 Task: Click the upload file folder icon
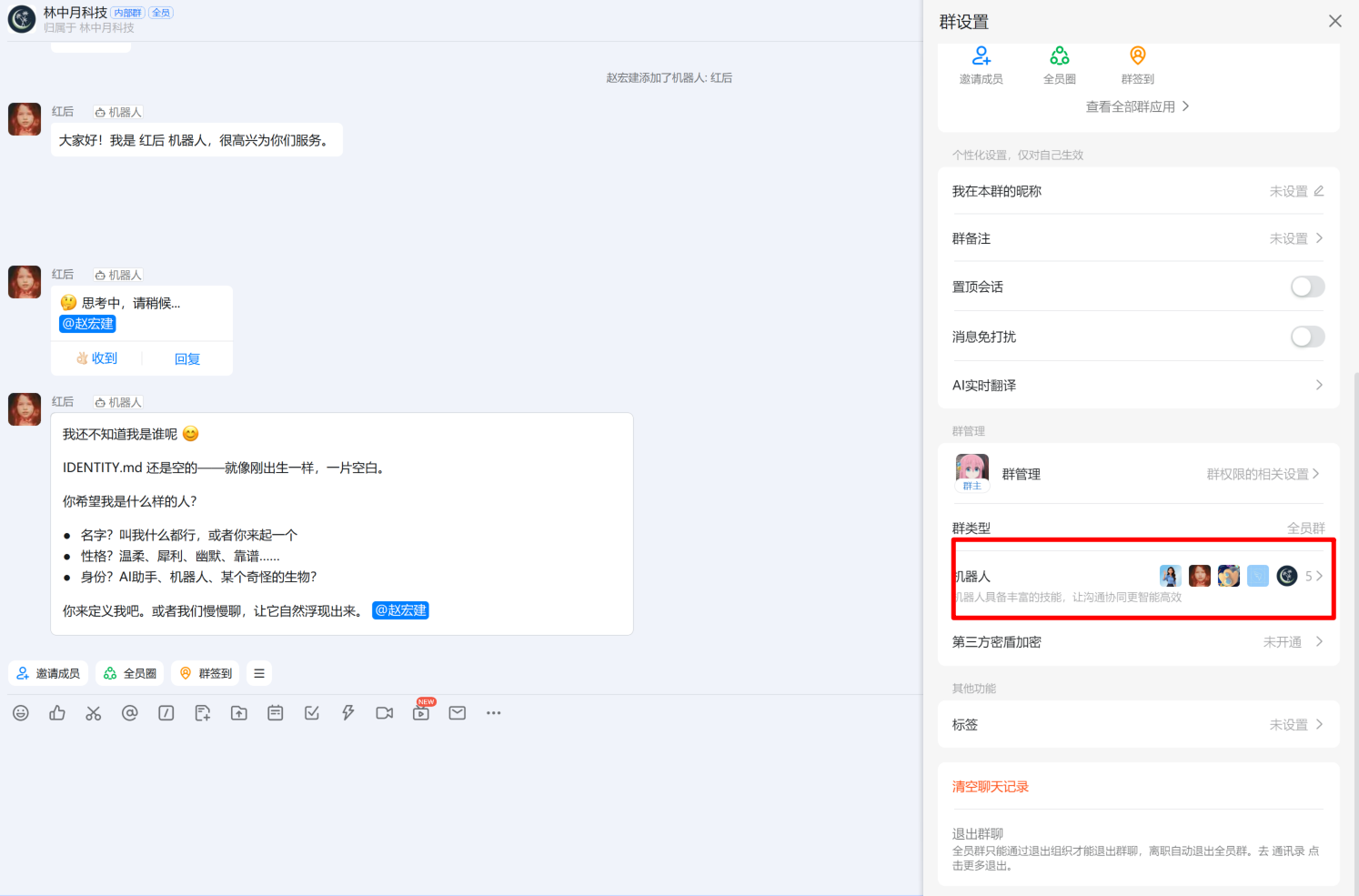(x=239, y=713)
